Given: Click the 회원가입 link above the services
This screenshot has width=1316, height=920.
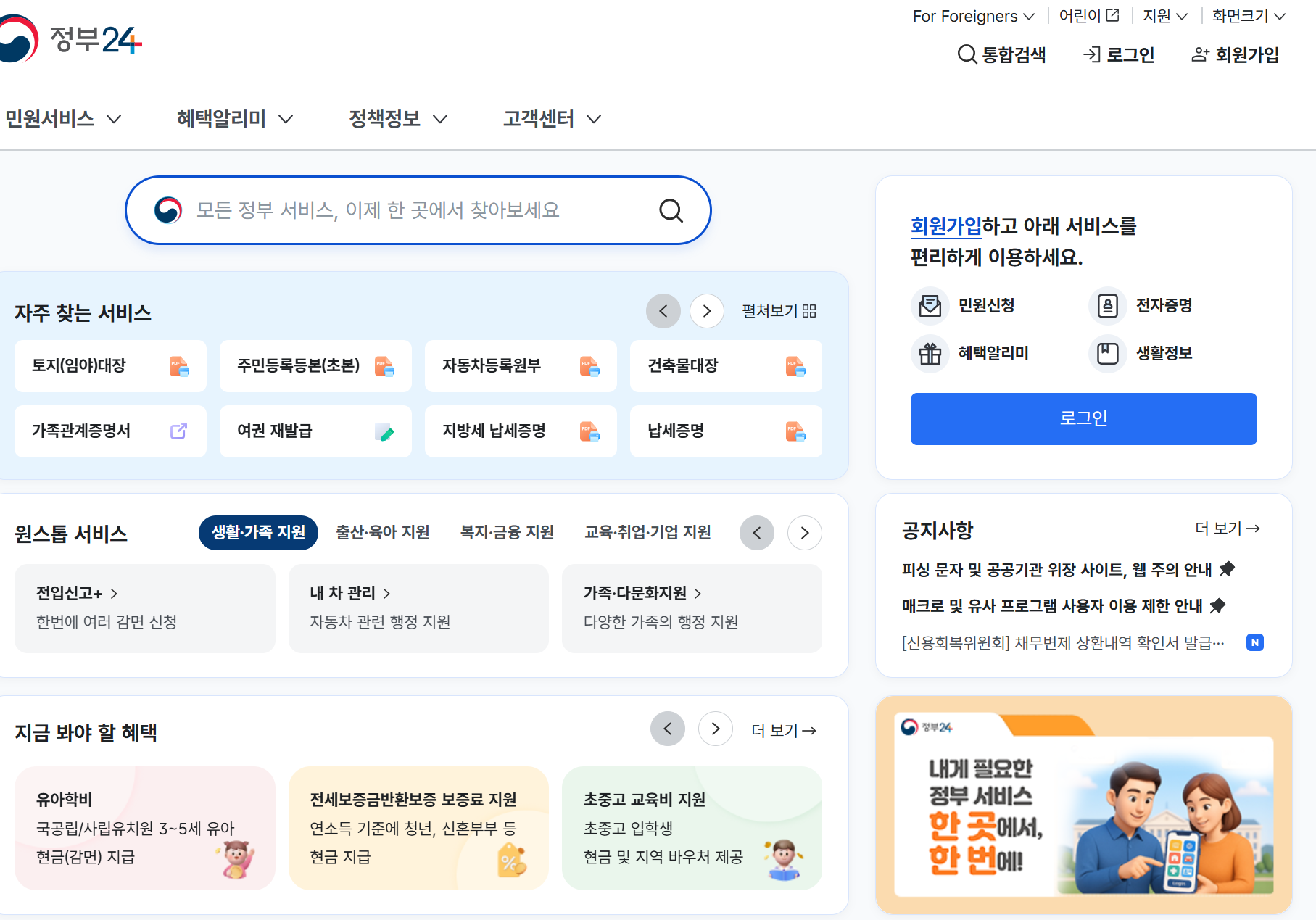Looking at the screenshot, I should [945, 226].
